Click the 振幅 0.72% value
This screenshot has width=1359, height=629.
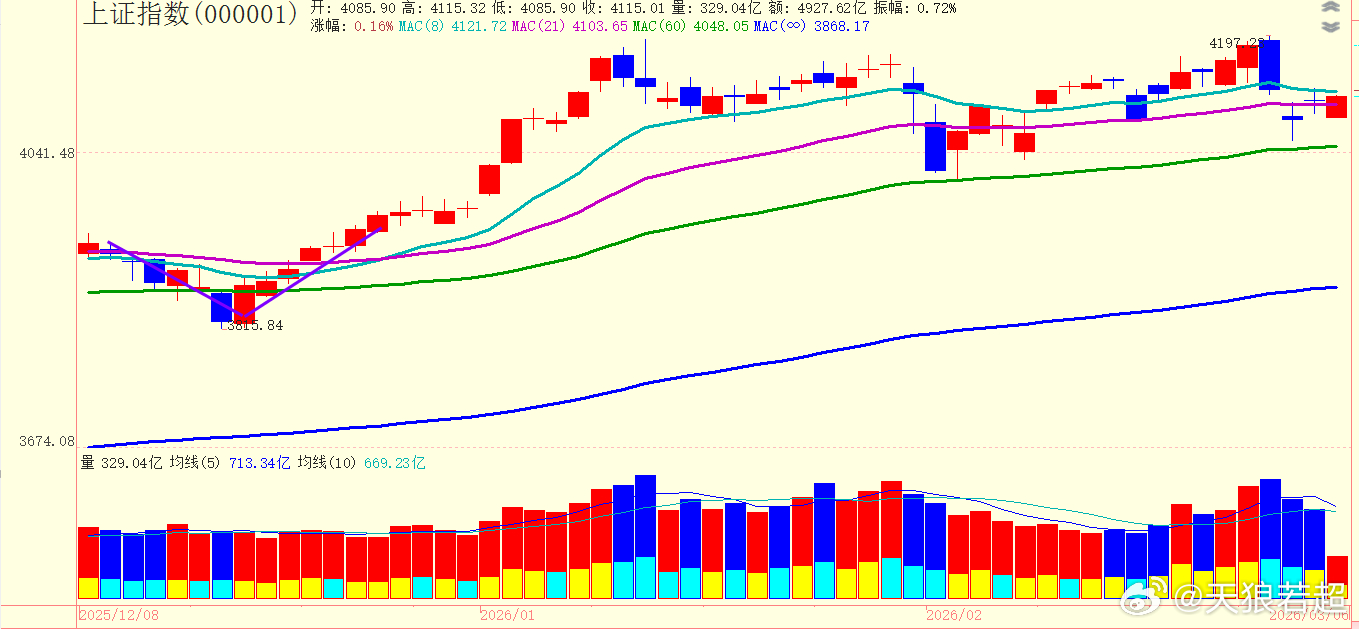[916, 8]
